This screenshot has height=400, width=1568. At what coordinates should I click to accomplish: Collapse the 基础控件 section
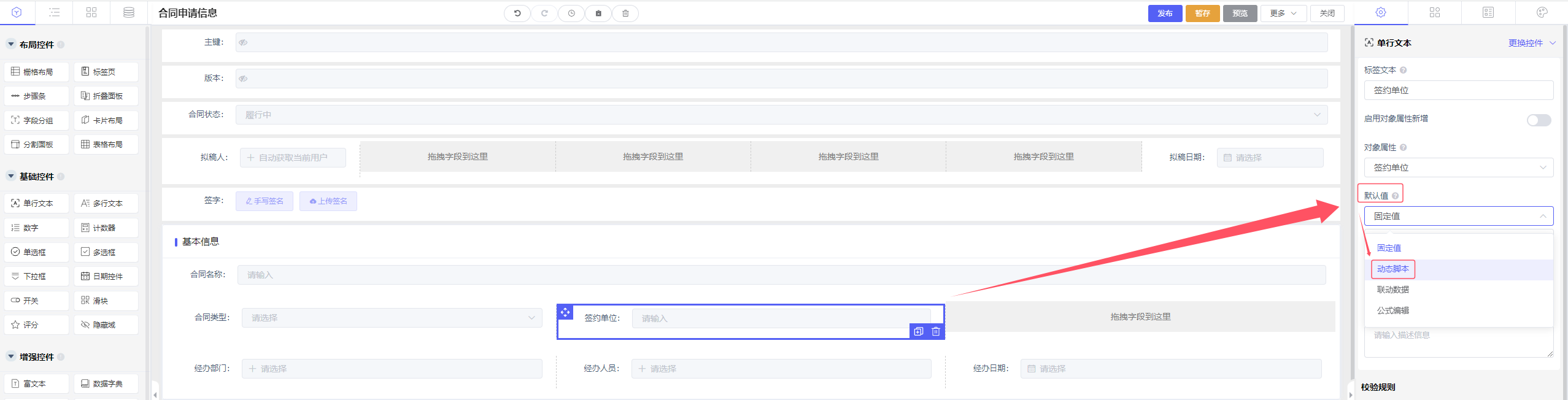point(11,176)
